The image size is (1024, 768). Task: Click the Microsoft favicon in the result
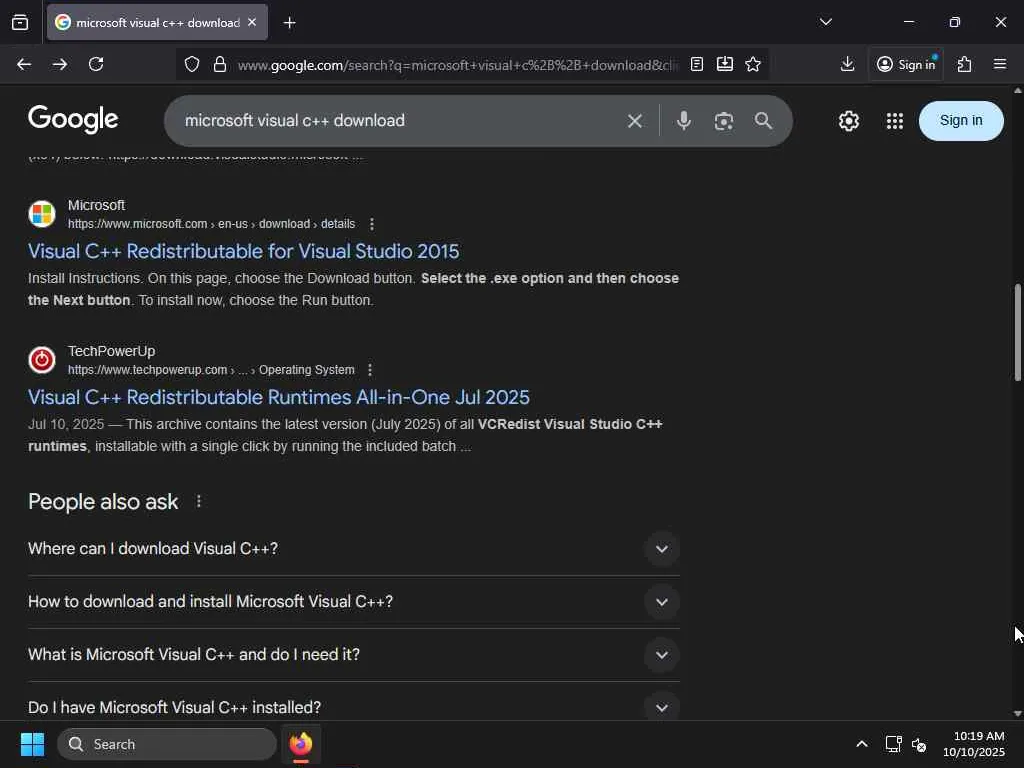tap(42, 214)
